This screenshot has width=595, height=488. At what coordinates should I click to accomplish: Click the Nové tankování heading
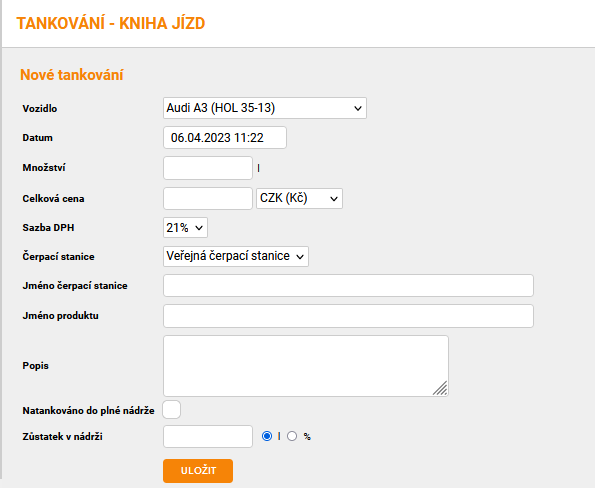point(72,75)
